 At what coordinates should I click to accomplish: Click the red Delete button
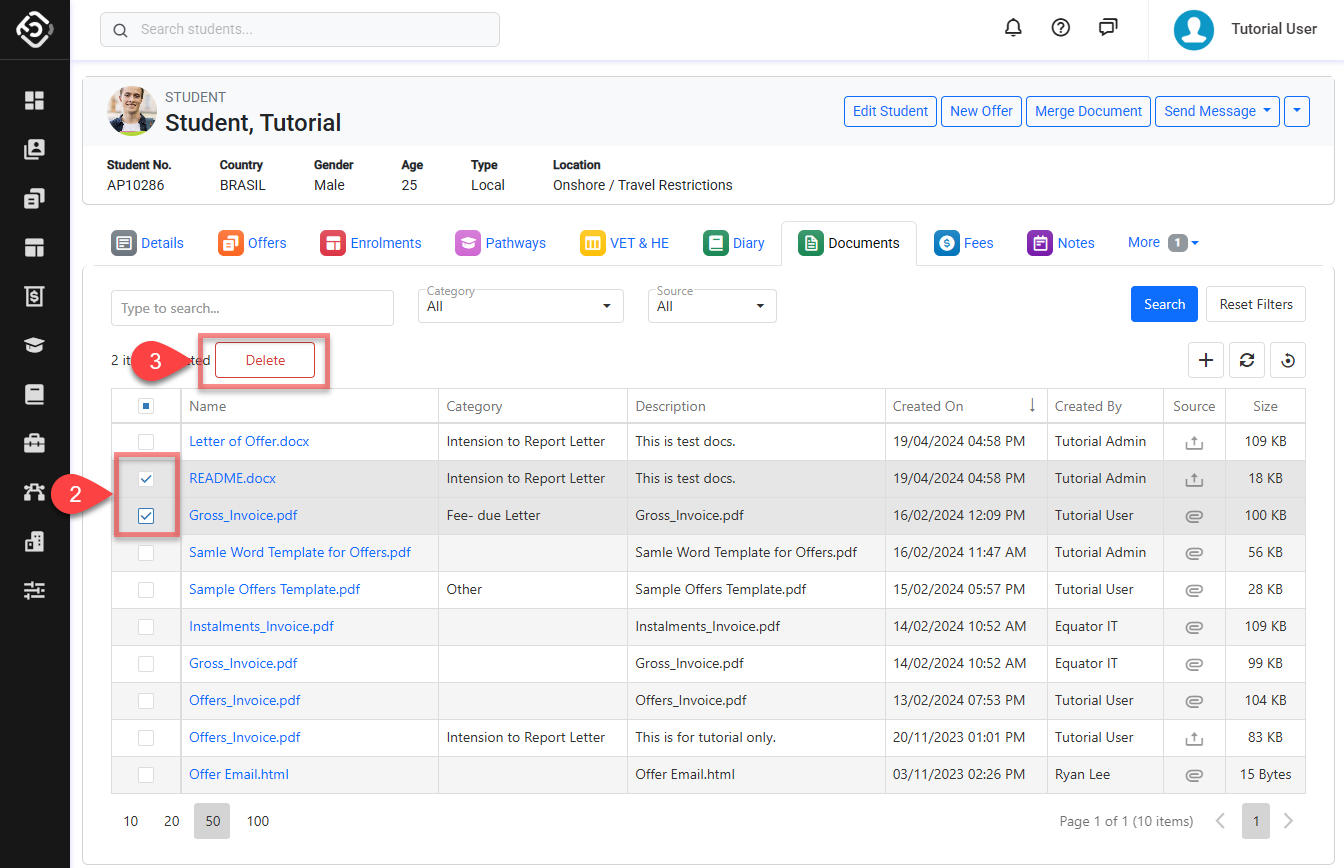[x=265, y=361]
